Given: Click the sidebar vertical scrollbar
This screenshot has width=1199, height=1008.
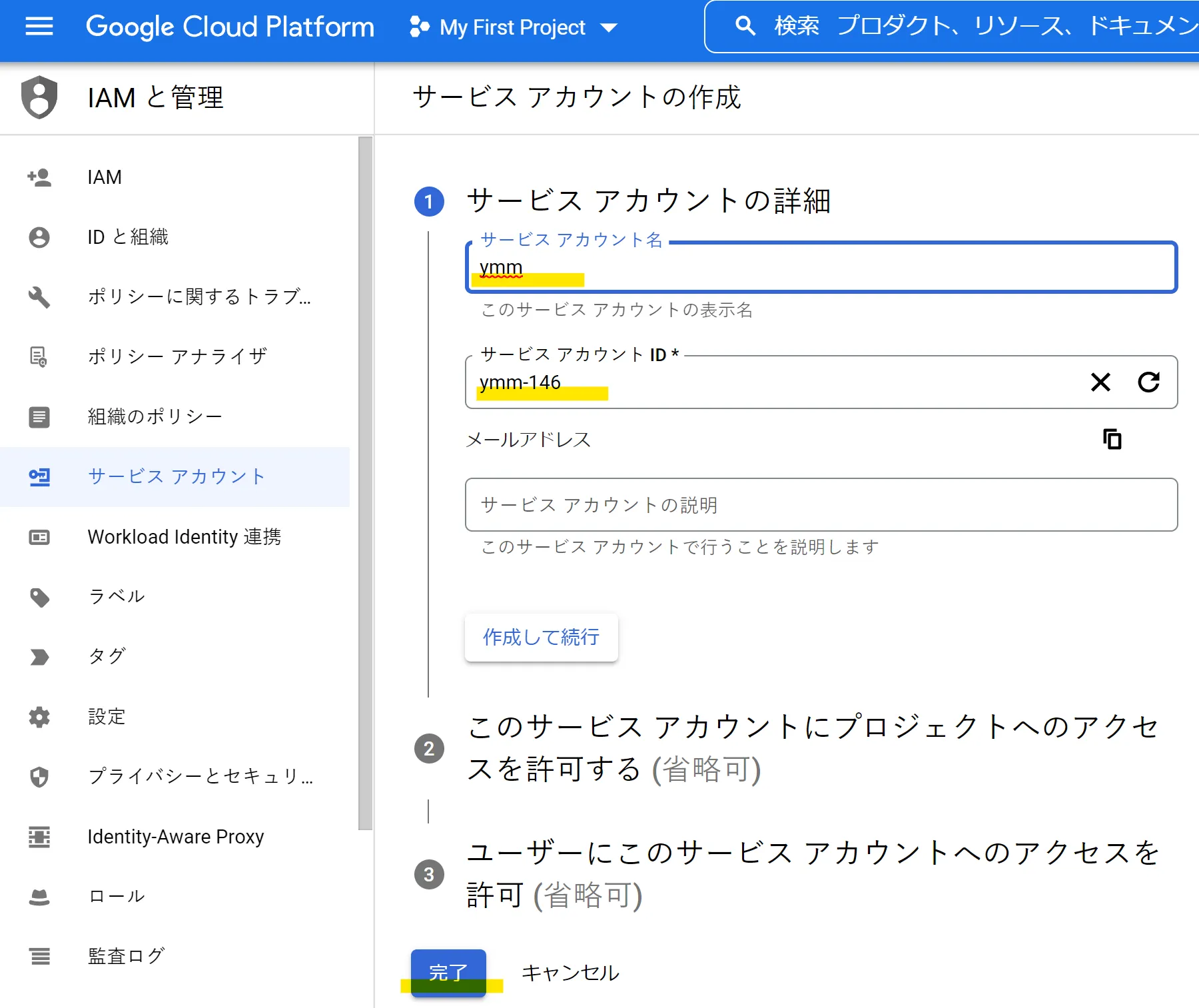Looking at the screenshot, I should tap(365, 483).
